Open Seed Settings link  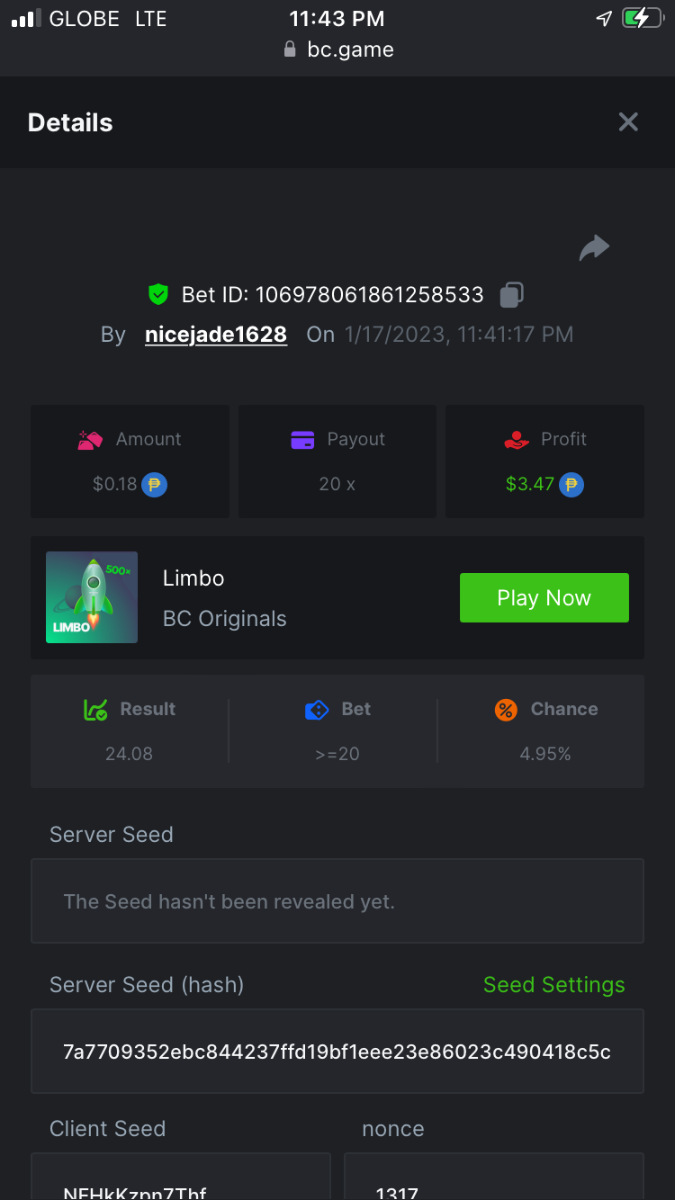click(x=554, y=985)
